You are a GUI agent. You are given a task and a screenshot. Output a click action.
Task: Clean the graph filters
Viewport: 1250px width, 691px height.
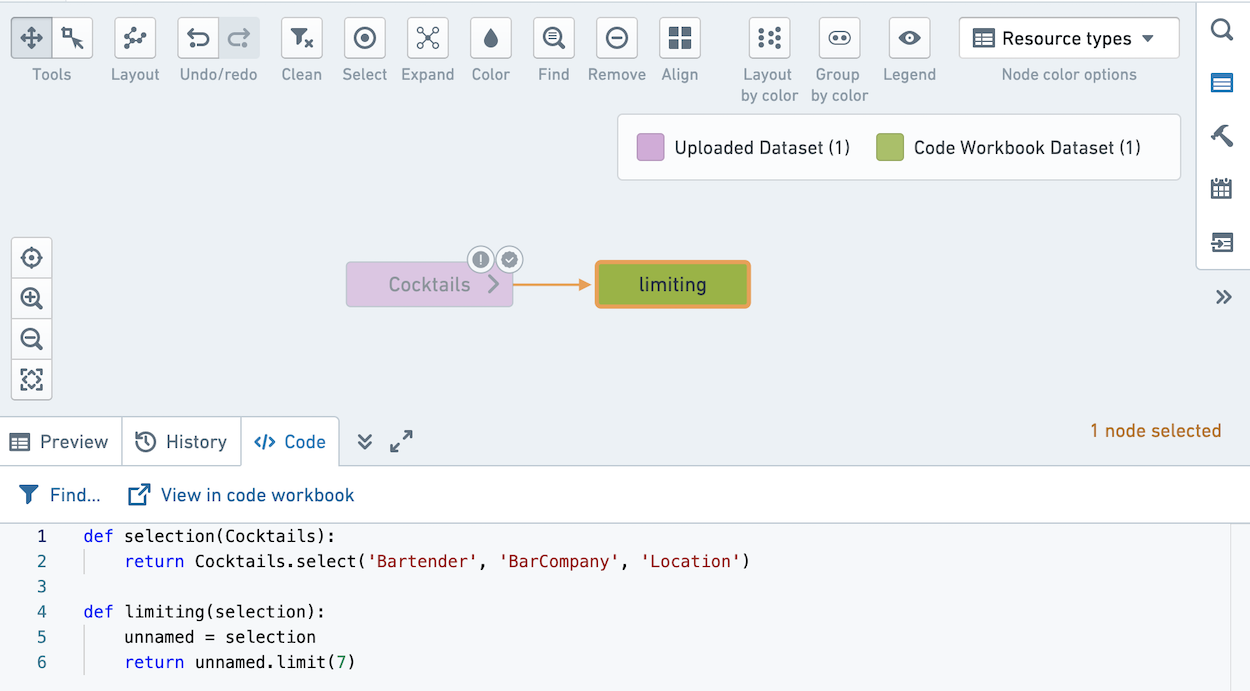pyautogui.click(x=301, y=39)
